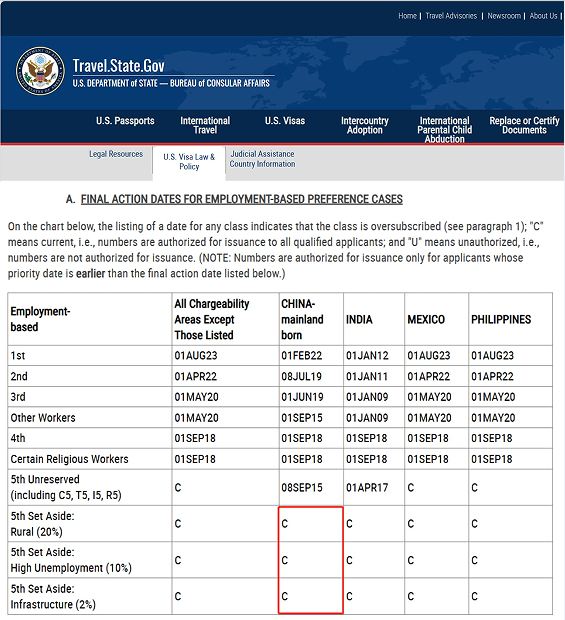Select India 1st preference date 01JAN12
Screen dimensions: 565x620
pyautogui.click(x=367, y=355)
